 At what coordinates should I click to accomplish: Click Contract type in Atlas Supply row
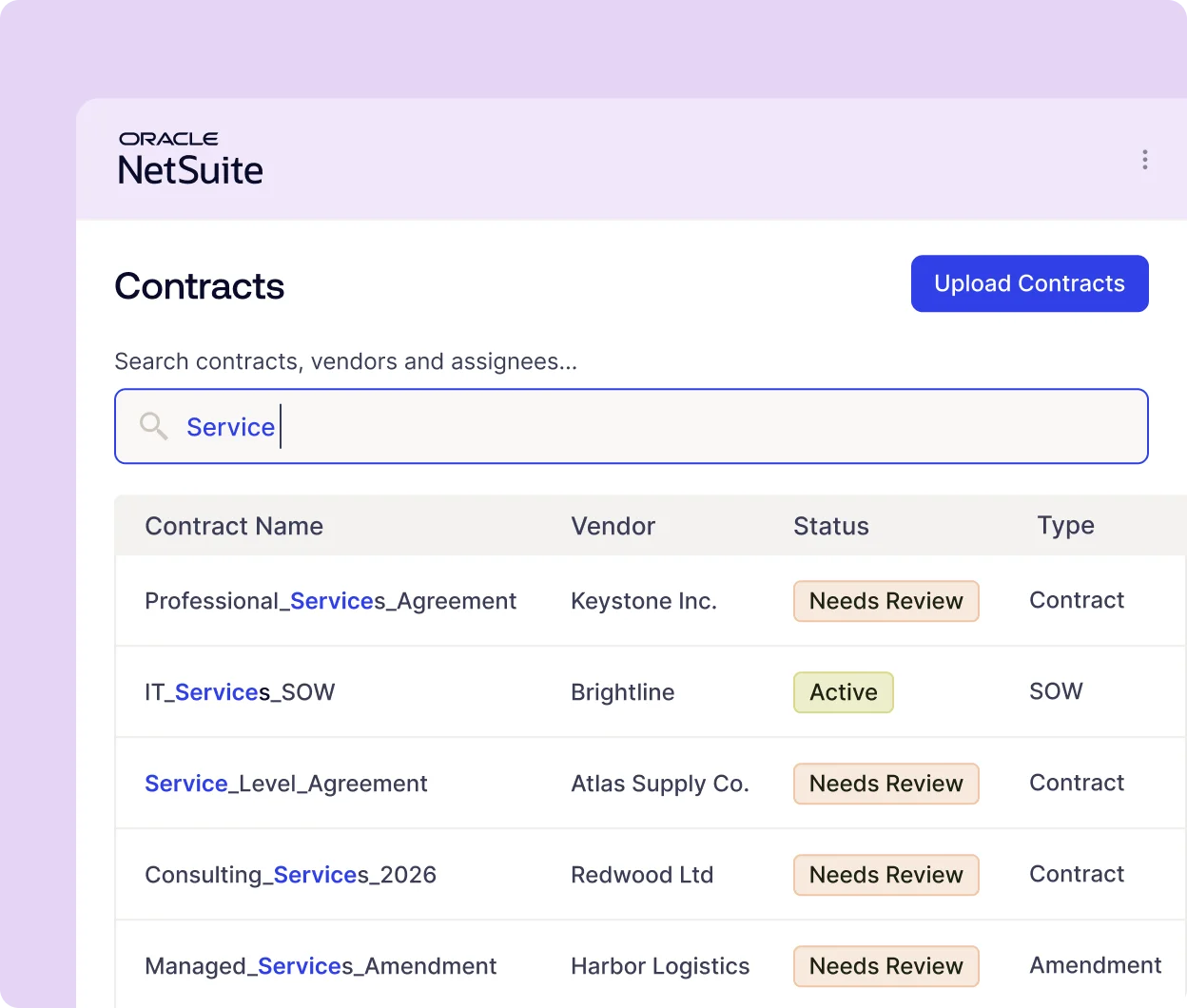1077,783
